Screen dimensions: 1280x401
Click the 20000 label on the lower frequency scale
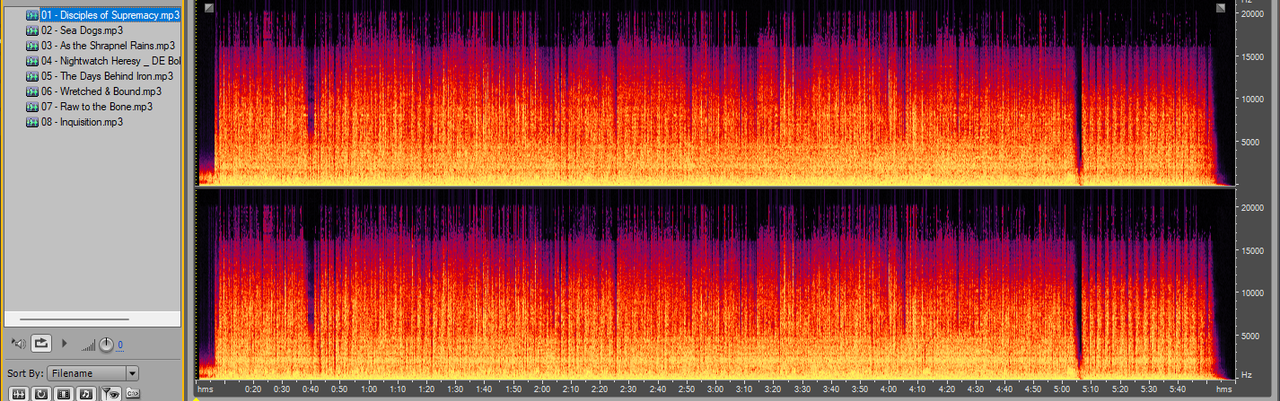[x=1255, y=208]
